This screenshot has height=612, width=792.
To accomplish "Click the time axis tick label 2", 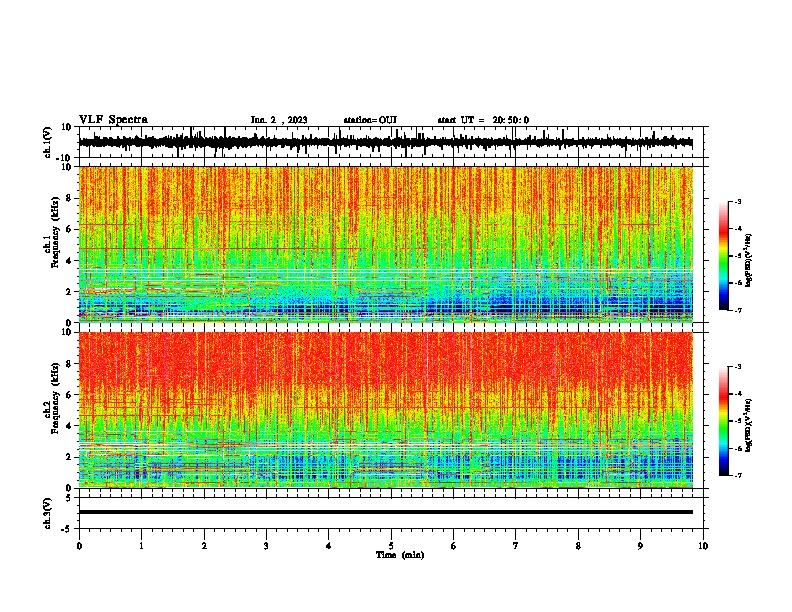I will [204, 546].
